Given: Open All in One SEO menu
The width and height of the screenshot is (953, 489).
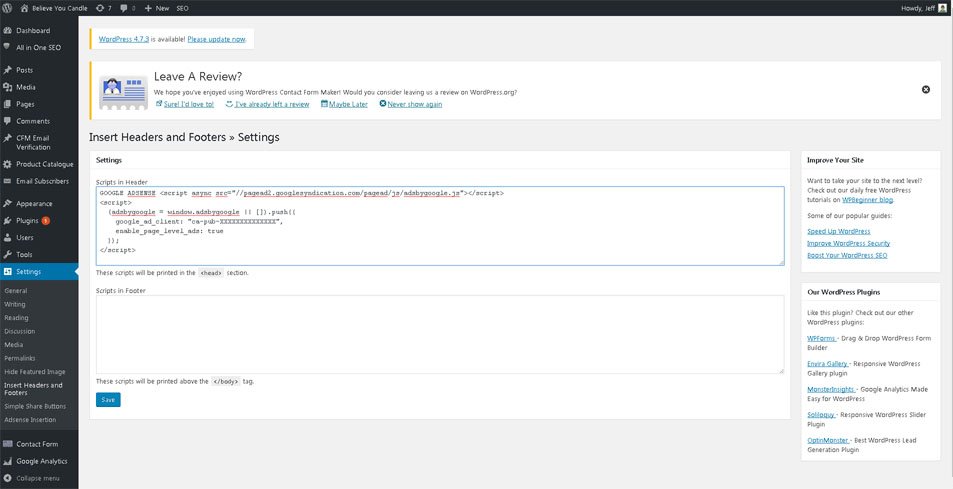Looking at the screenshot, I should click(x=39, y=47).
